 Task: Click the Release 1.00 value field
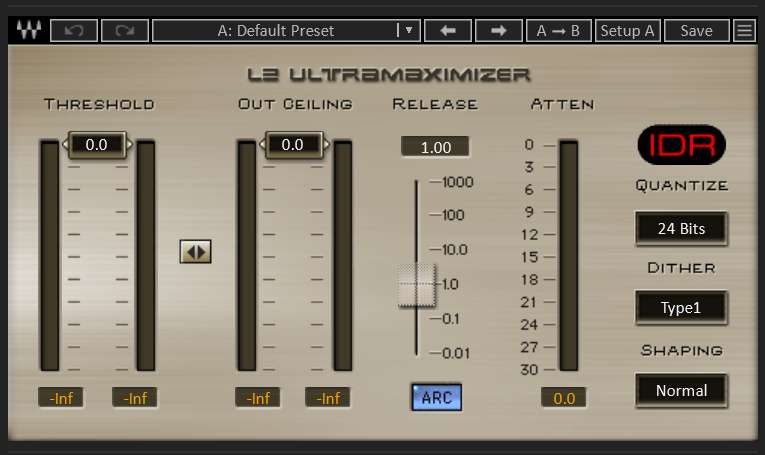coord(435,147)
